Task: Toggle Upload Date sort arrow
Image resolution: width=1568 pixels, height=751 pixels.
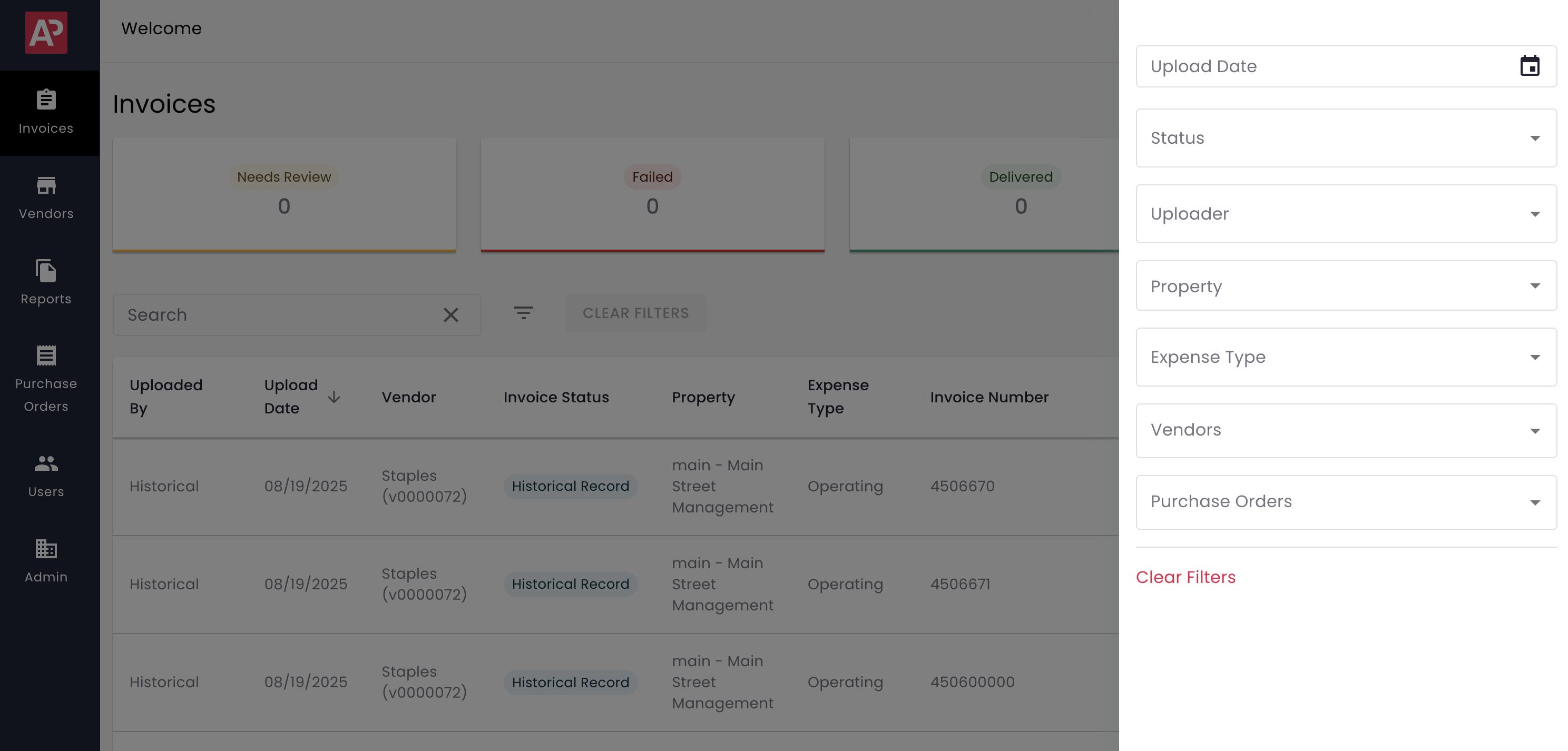Action: [x=334, y=397]
